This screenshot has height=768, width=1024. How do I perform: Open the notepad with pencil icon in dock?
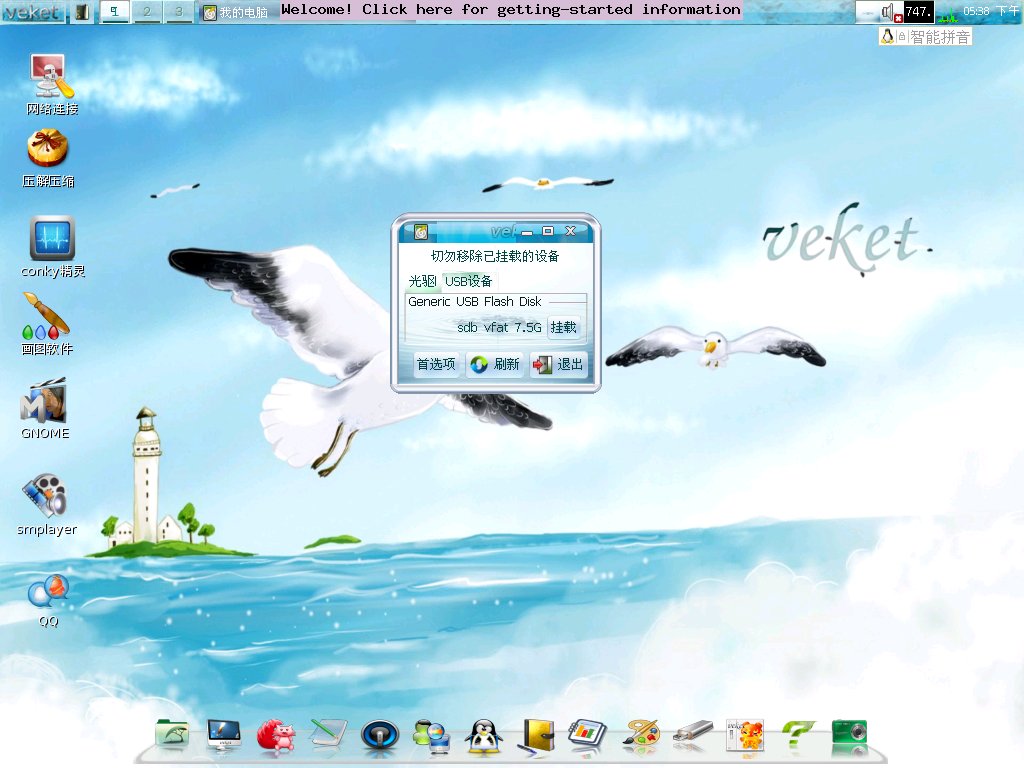coord(328,735)
